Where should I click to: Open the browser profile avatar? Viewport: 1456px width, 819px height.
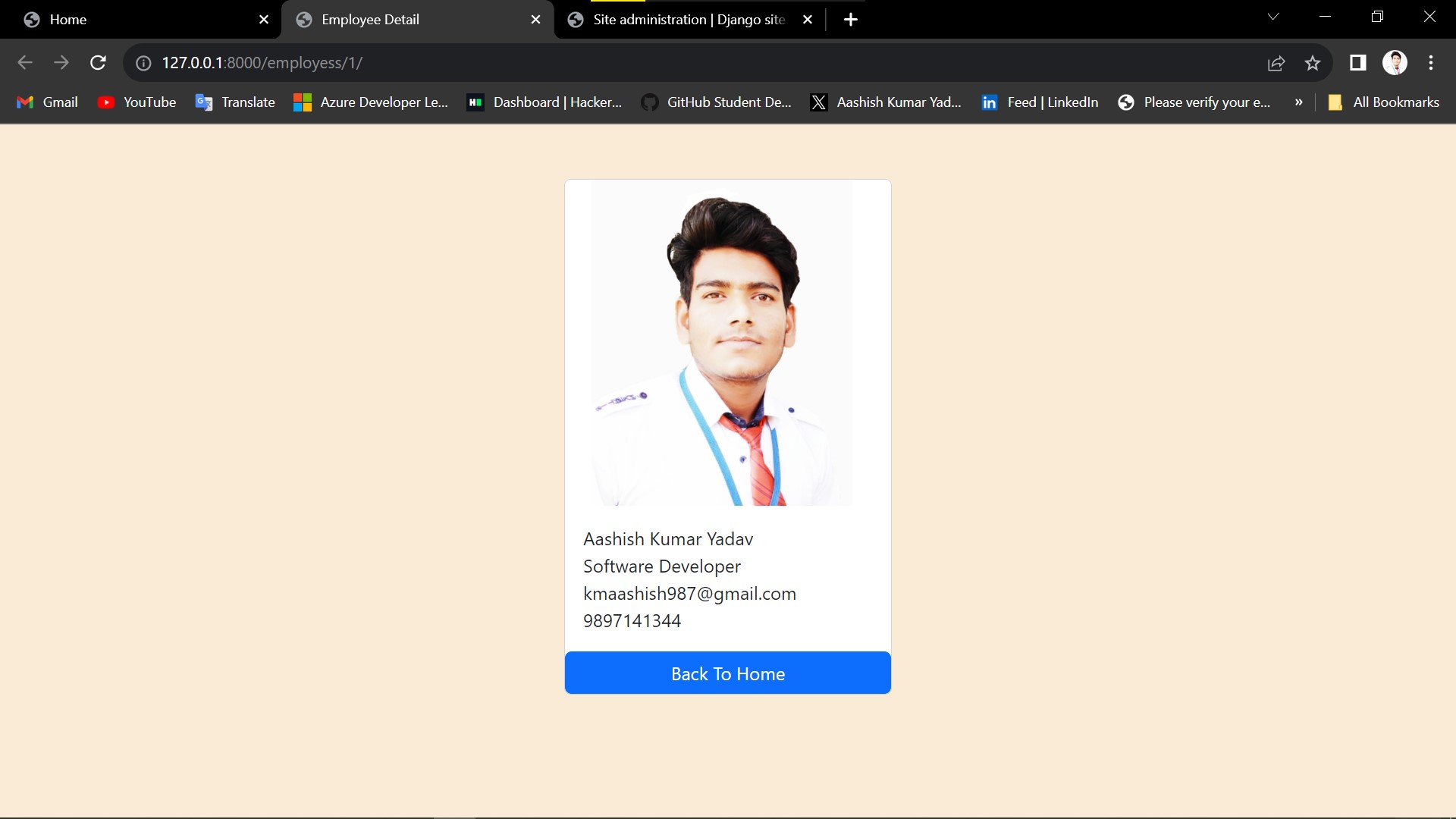click(1396, 63)
